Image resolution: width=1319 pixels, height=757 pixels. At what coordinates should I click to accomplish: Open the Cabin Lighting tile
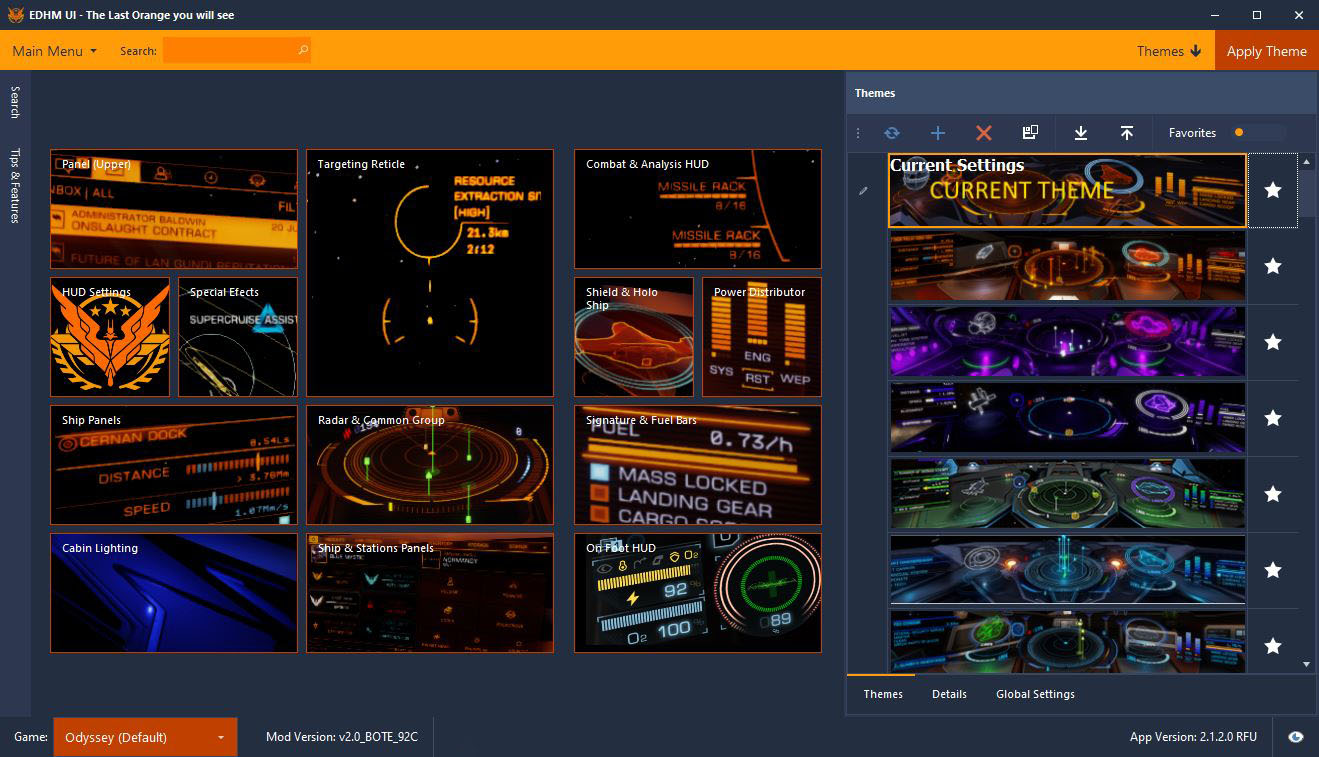click(174, 593)
